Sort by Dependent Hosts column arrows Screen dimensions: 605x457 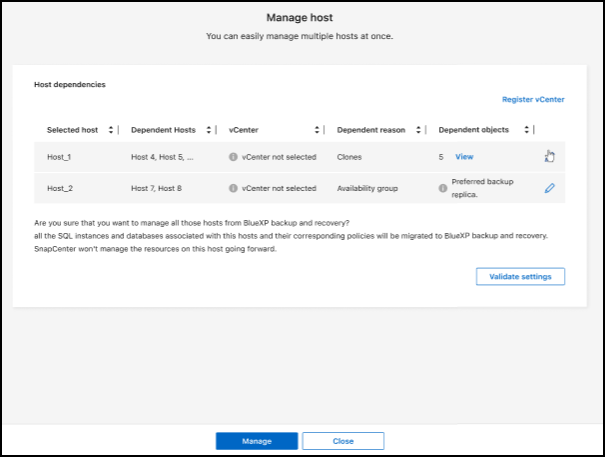point(208,130)
